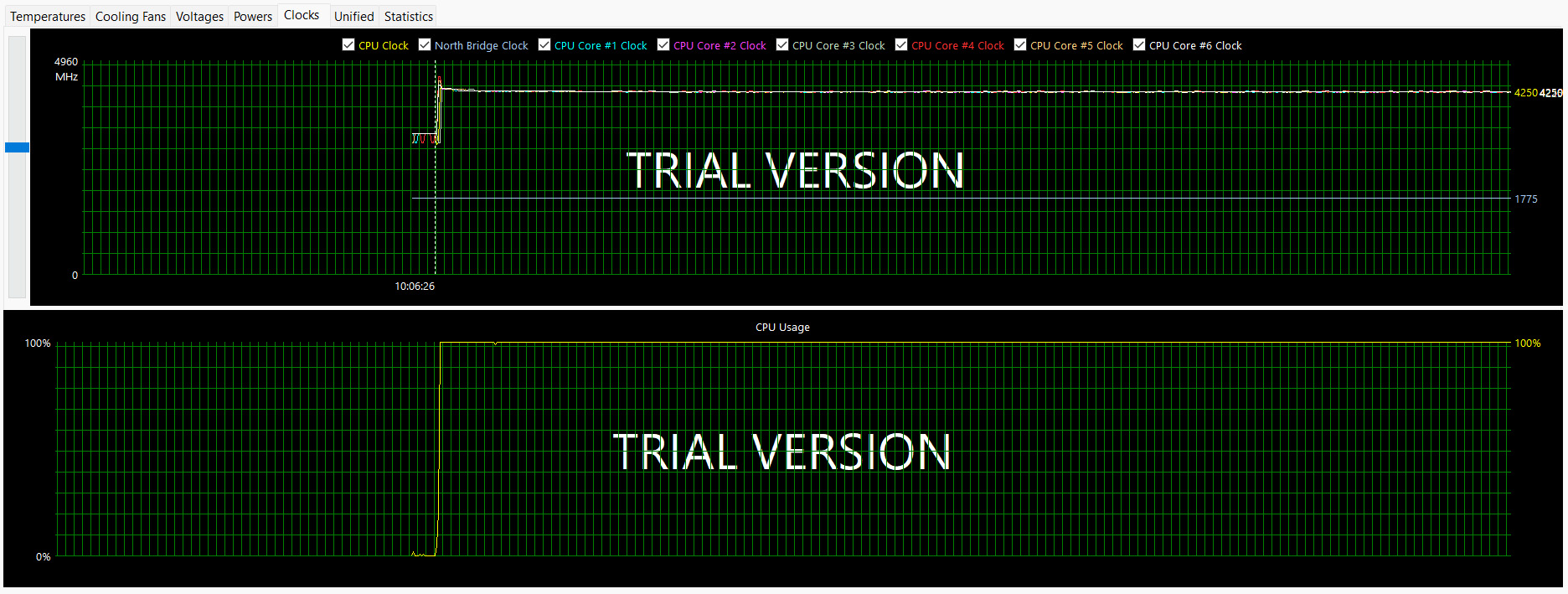Click the 1775 value label on clock graph

click(1526, 199)
